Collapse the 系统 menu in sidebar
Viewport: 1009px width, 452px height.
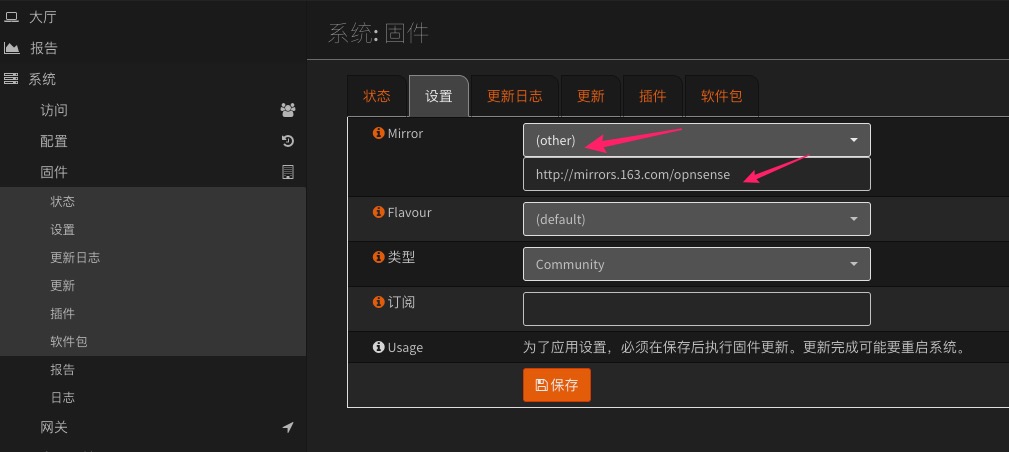42,79
